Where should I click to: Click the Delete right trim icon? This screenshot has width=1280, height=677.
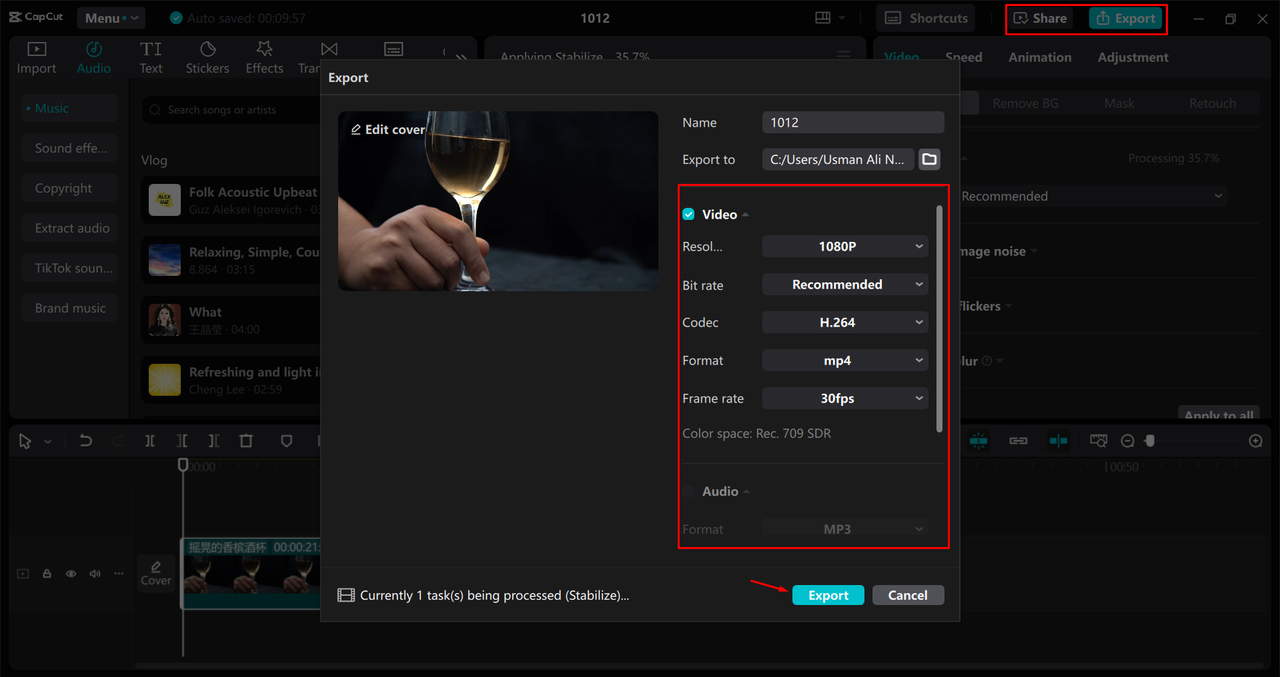[214, 441]
